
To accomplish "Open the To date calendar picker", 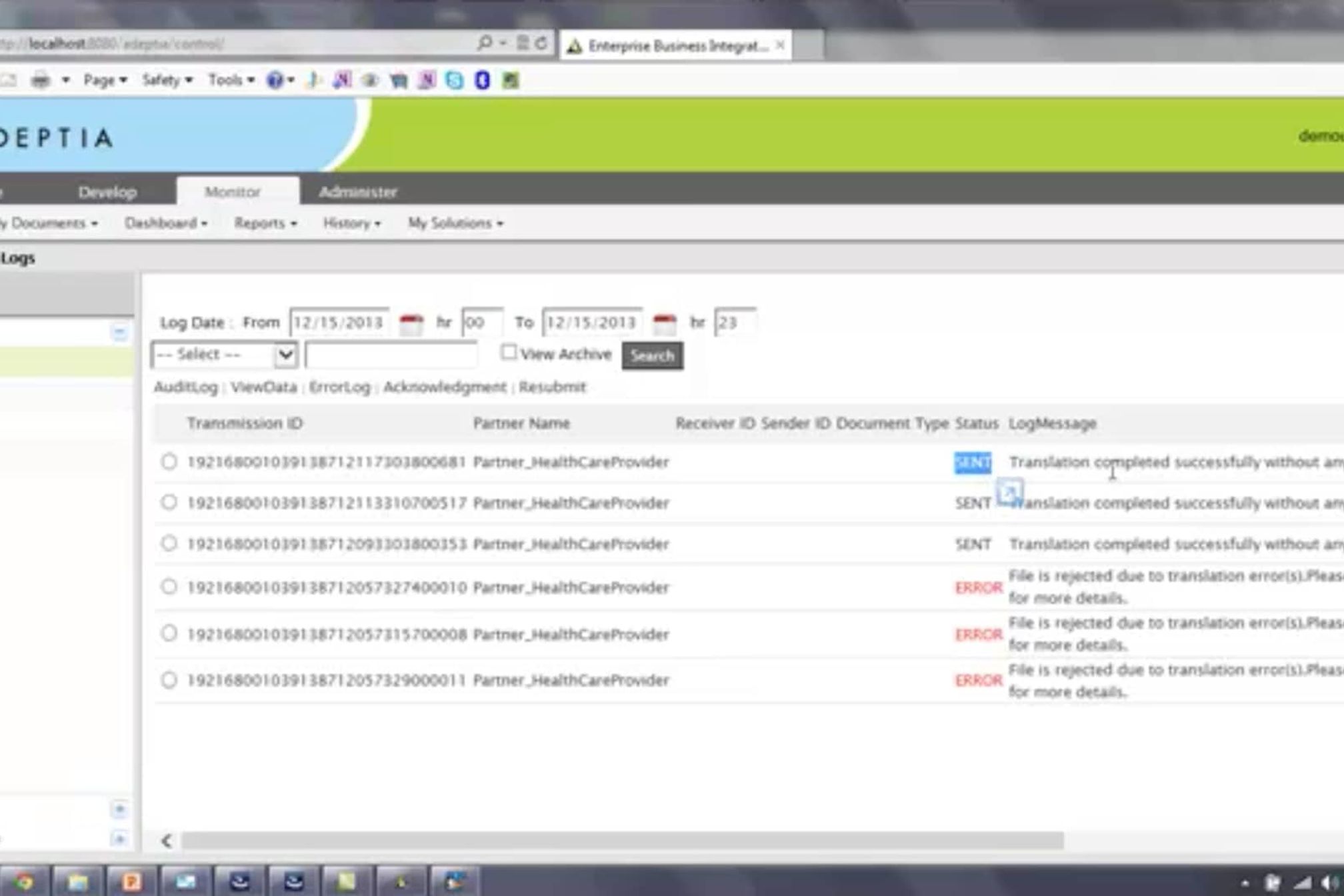I will 664,324.
